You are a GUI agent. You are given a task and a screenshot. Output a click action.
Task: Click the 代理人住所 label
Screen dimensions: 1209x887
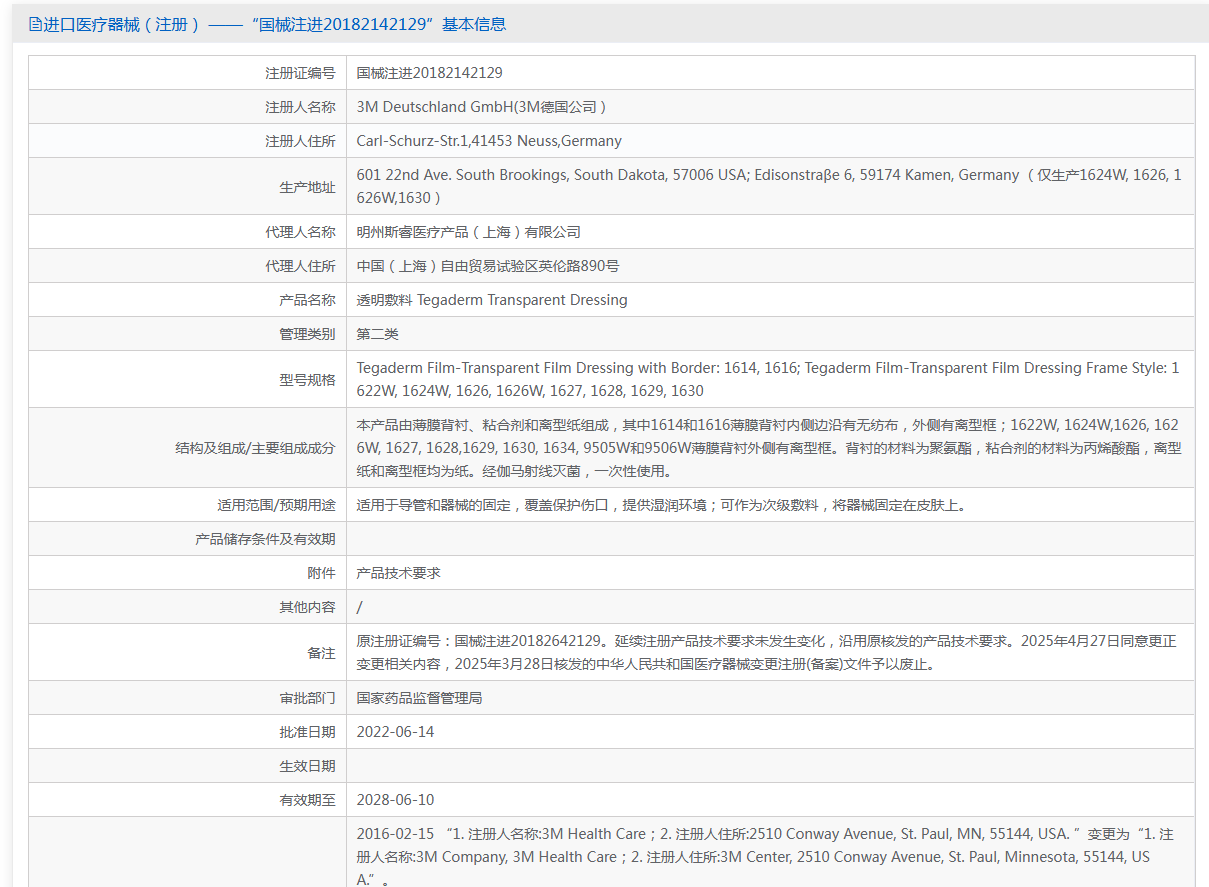(300, 266)
